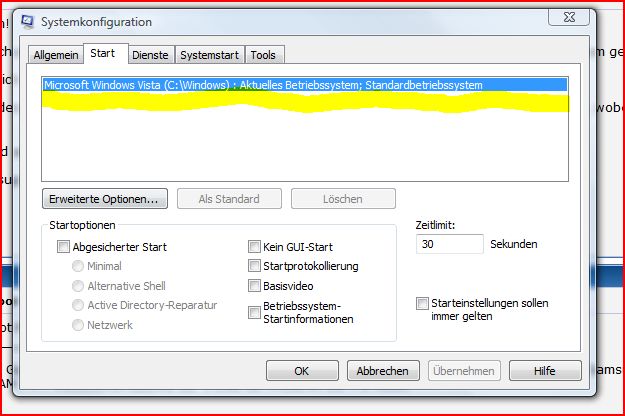Open Hilfe for the dialog

(545, 371)
